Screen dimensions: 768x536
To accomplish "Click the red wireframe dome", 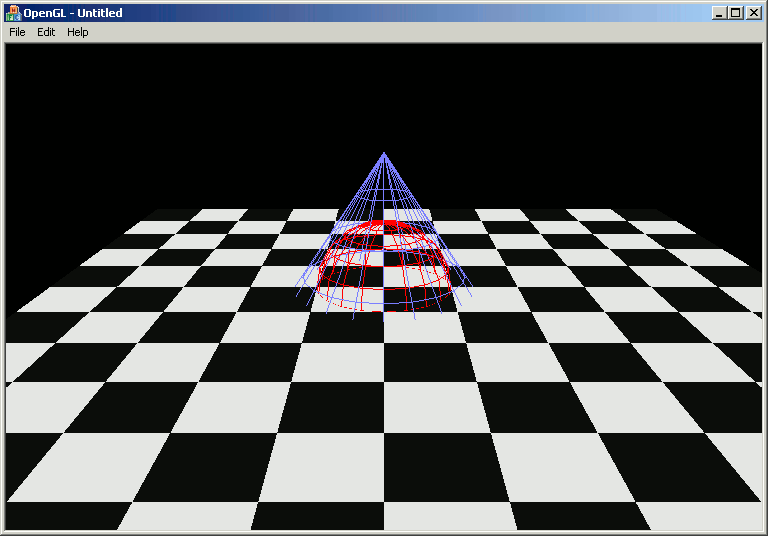I will [384, 266].
